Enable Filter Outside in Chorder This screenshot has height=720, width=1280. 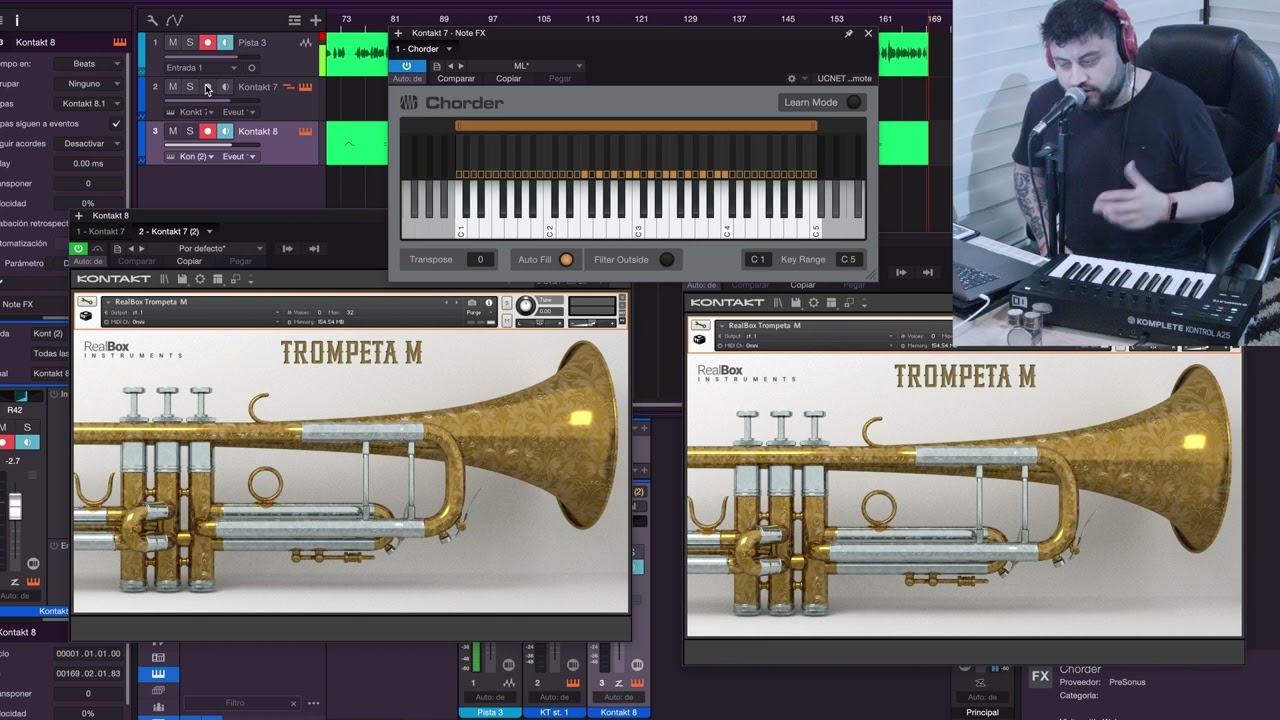click(667, 260)
